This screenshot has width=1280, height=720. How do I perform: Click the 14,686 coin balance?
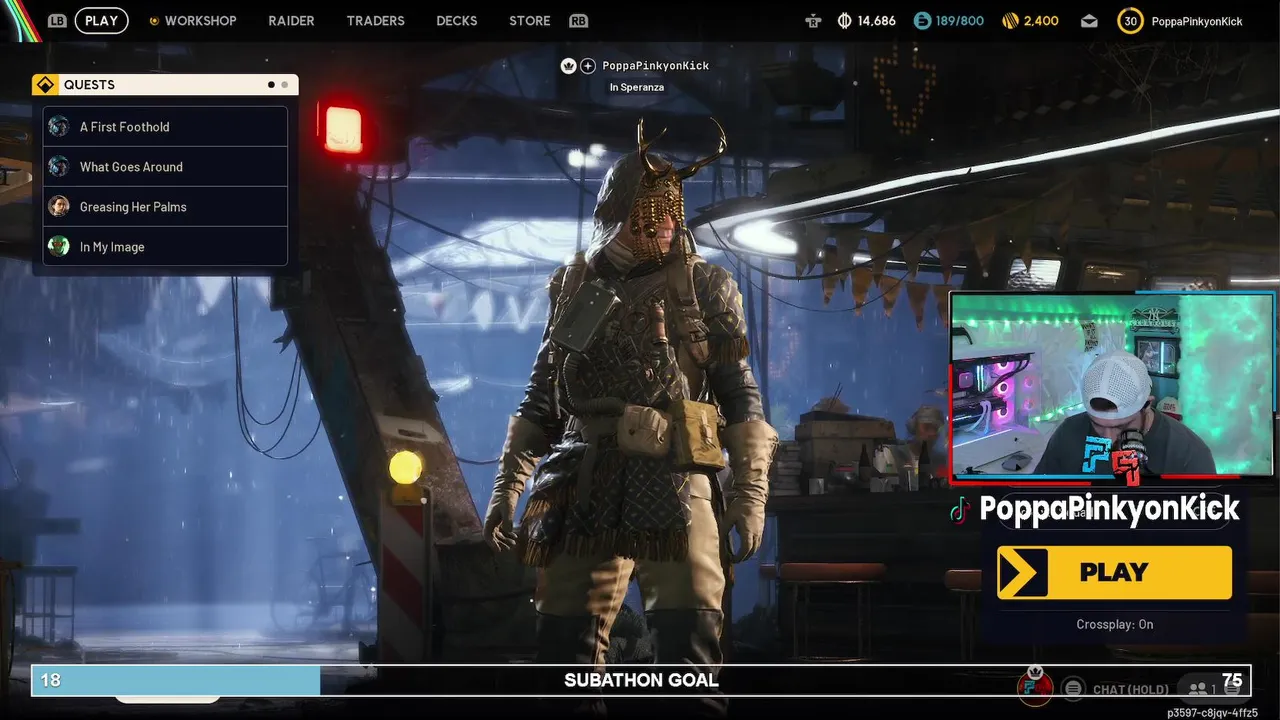tap(877, 21)
